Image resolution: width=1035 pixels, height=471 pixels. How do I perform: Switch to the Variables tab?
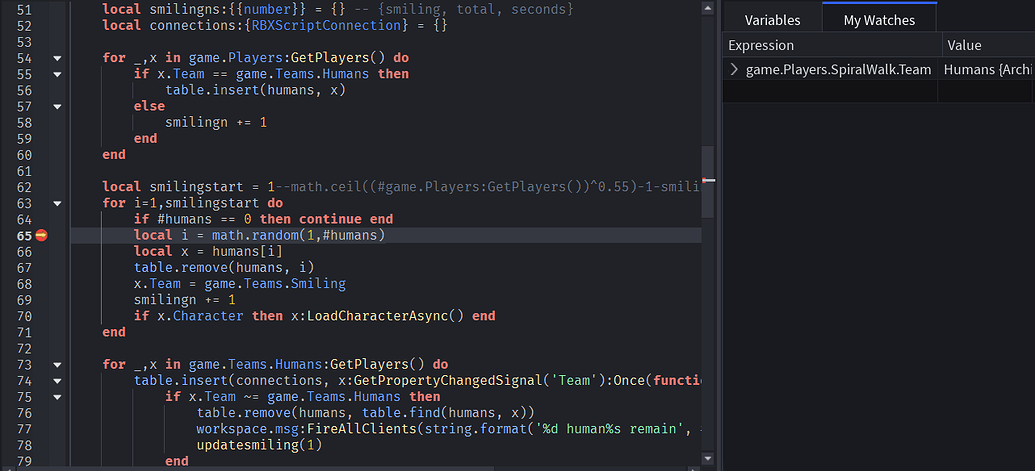772,20
